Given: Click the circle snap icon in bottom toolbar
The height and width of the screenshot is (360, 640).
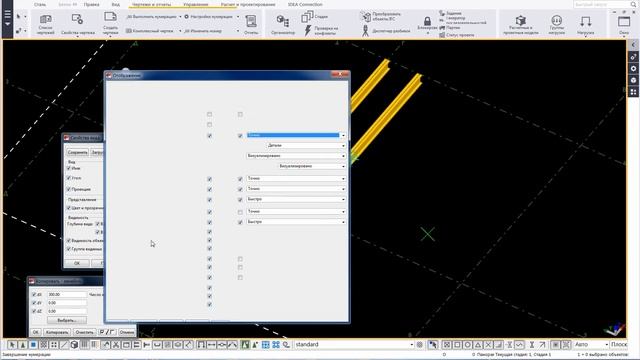Looking at the screenshot, I should click(467, 345).
